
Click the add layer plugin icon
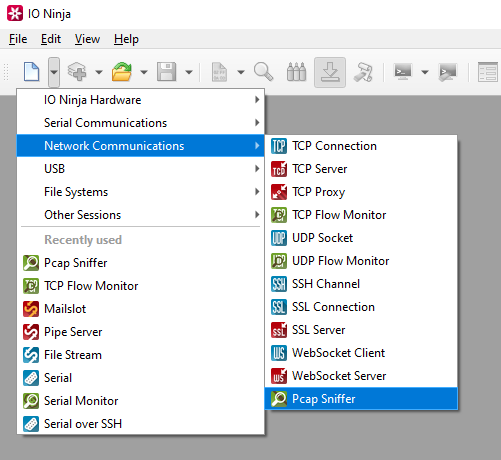[77, 72]
